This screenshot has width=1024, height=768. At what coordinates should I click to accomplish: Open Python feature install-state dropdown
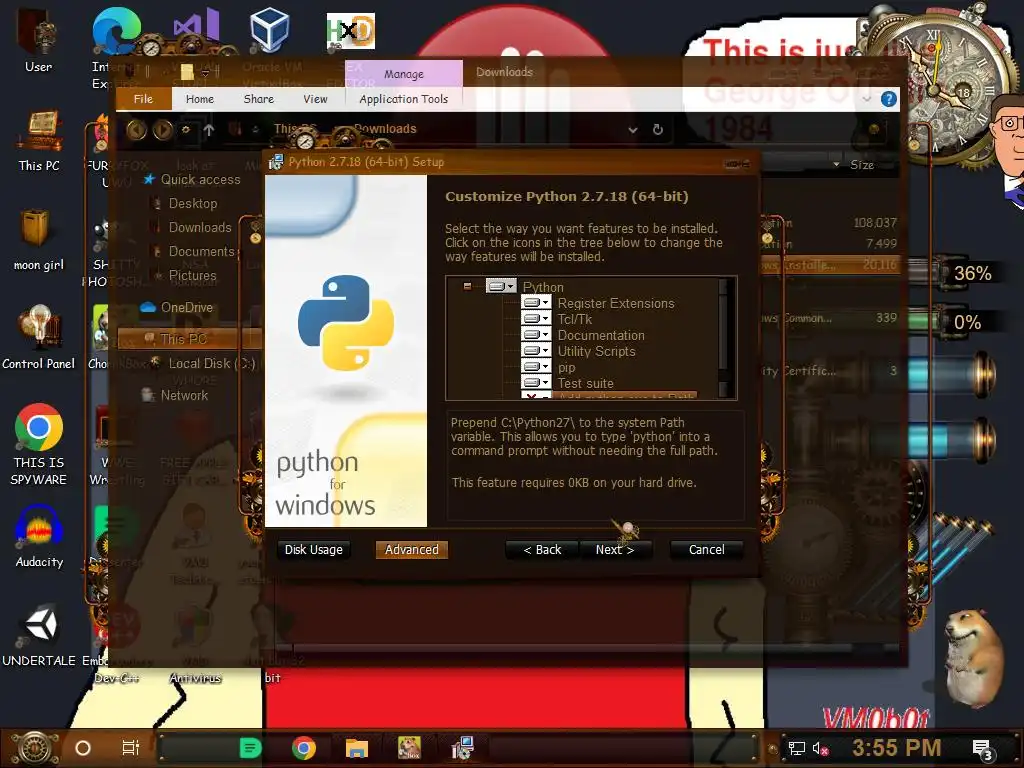pos(501,286)
